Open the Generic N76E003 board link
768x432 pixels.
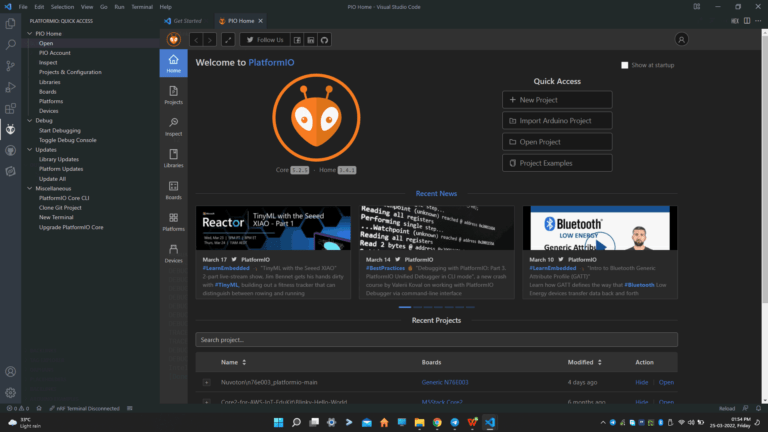tap(444, 382)
